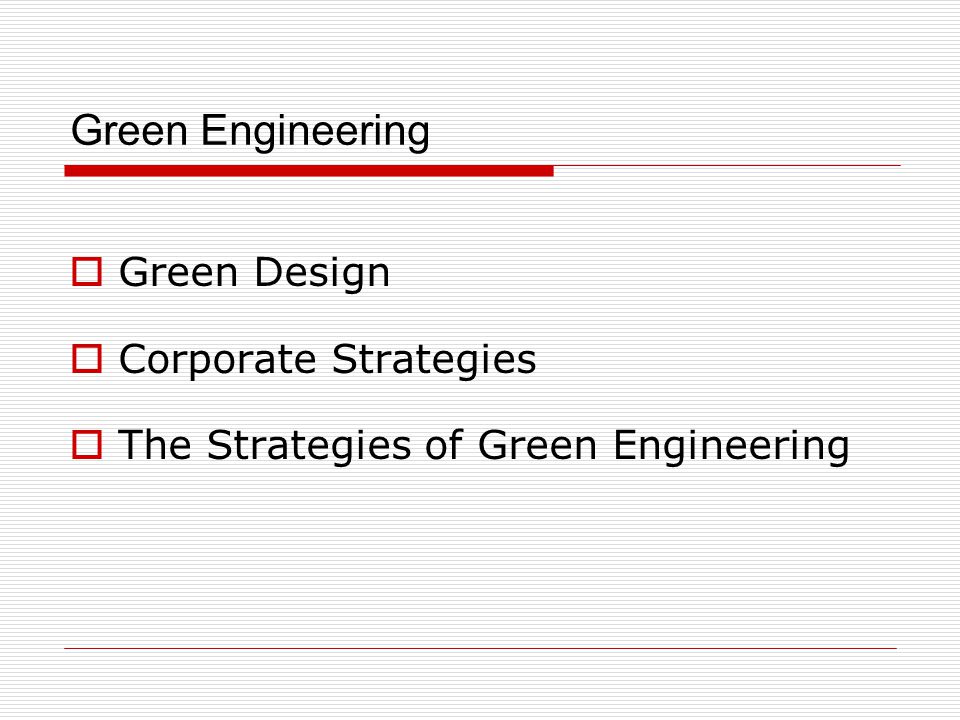
Task: Select The Strategies of Green Engineering text
Action: 484,446
